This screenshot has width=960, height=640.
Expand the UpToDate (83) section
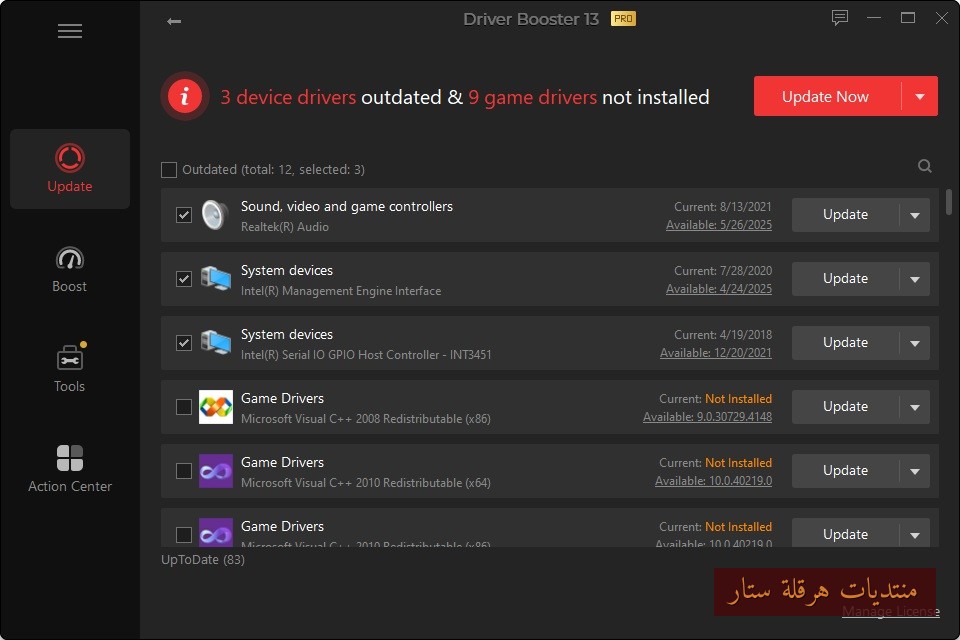(x=203, y=560)
